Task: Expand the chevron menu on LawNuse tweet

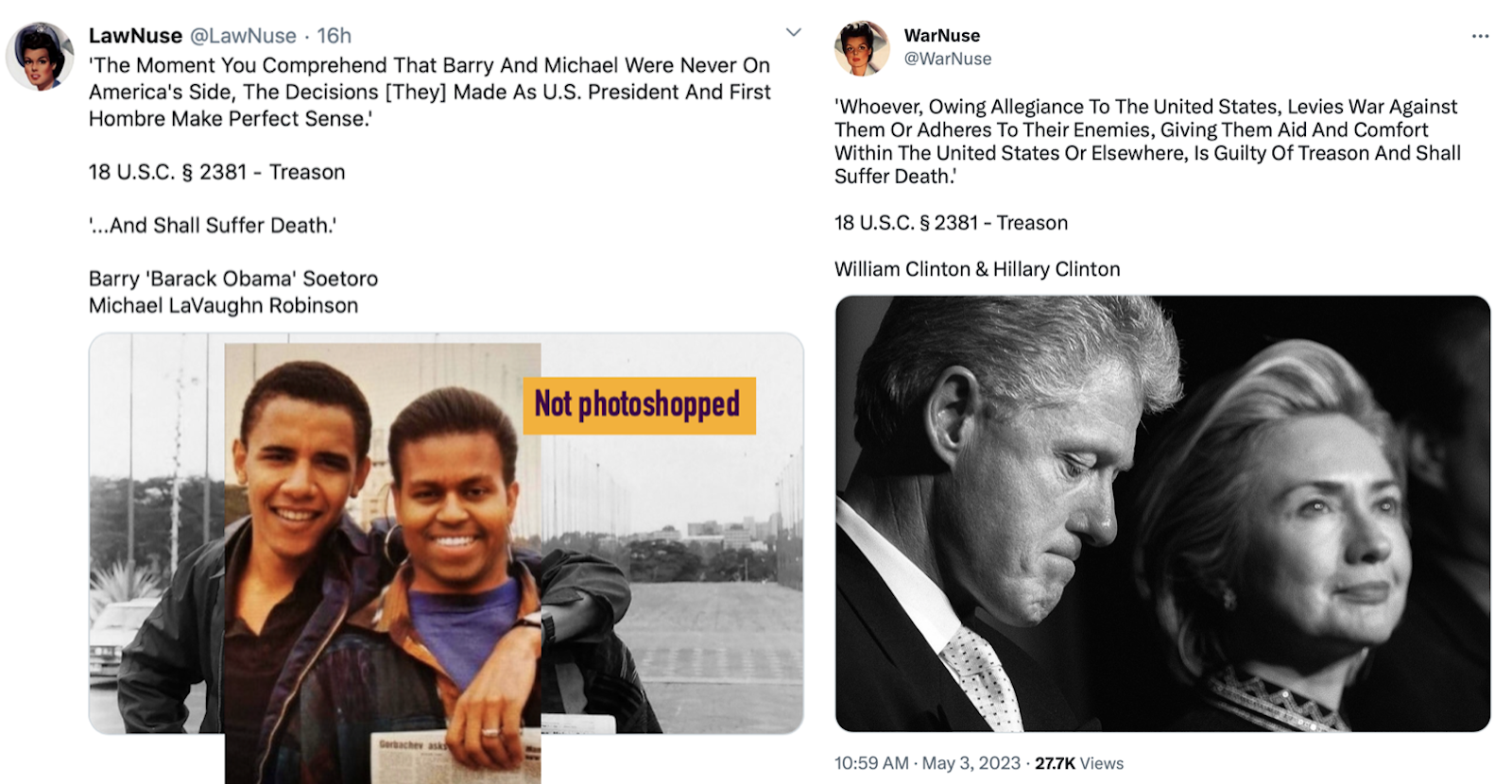Action: coord(794,33)
